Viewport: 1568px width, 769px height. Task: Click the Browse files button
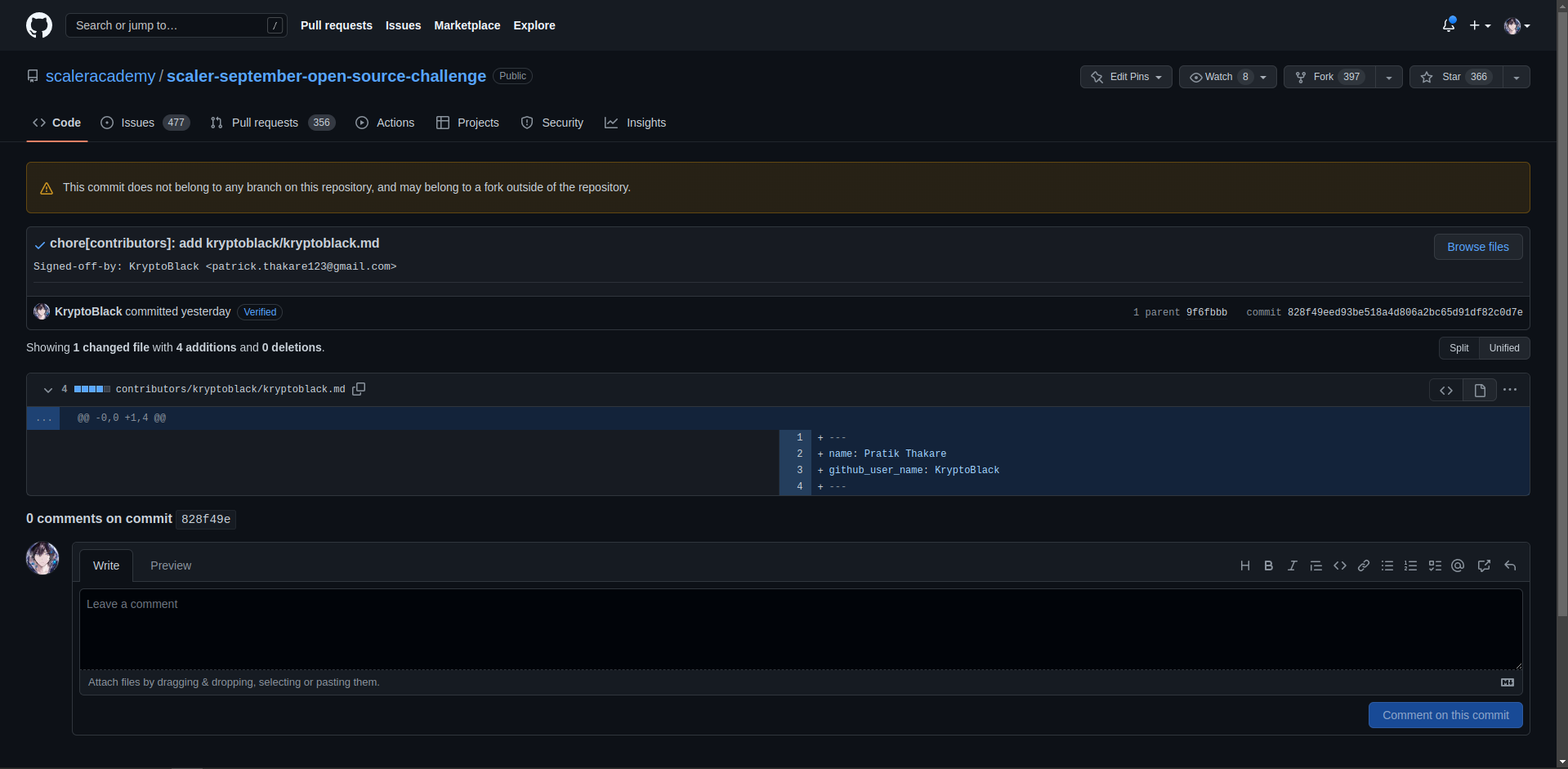tap(1477, 246)
